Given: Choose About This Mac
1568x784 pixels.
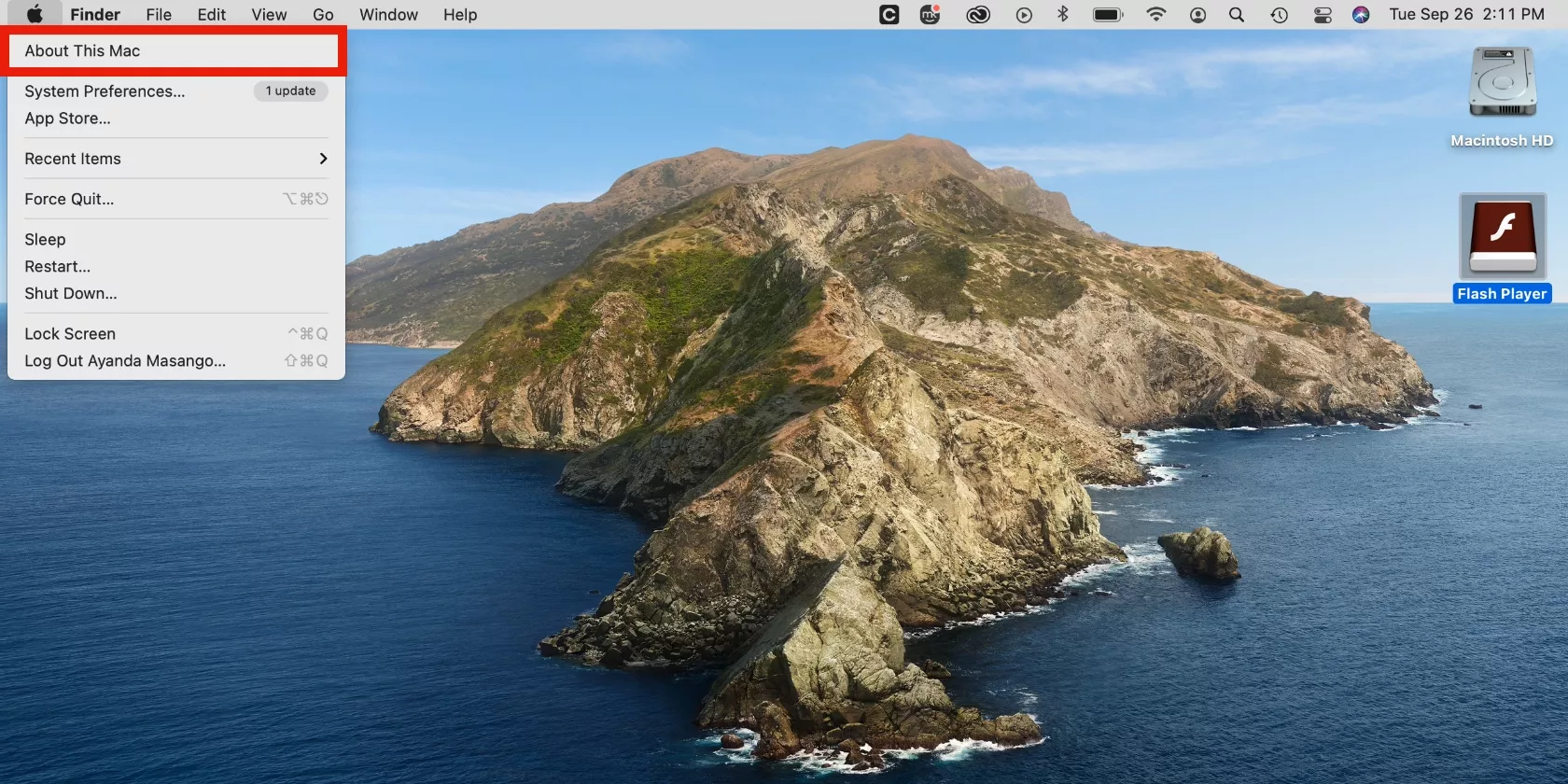Looking at the screenshot, I should (82, 51).
